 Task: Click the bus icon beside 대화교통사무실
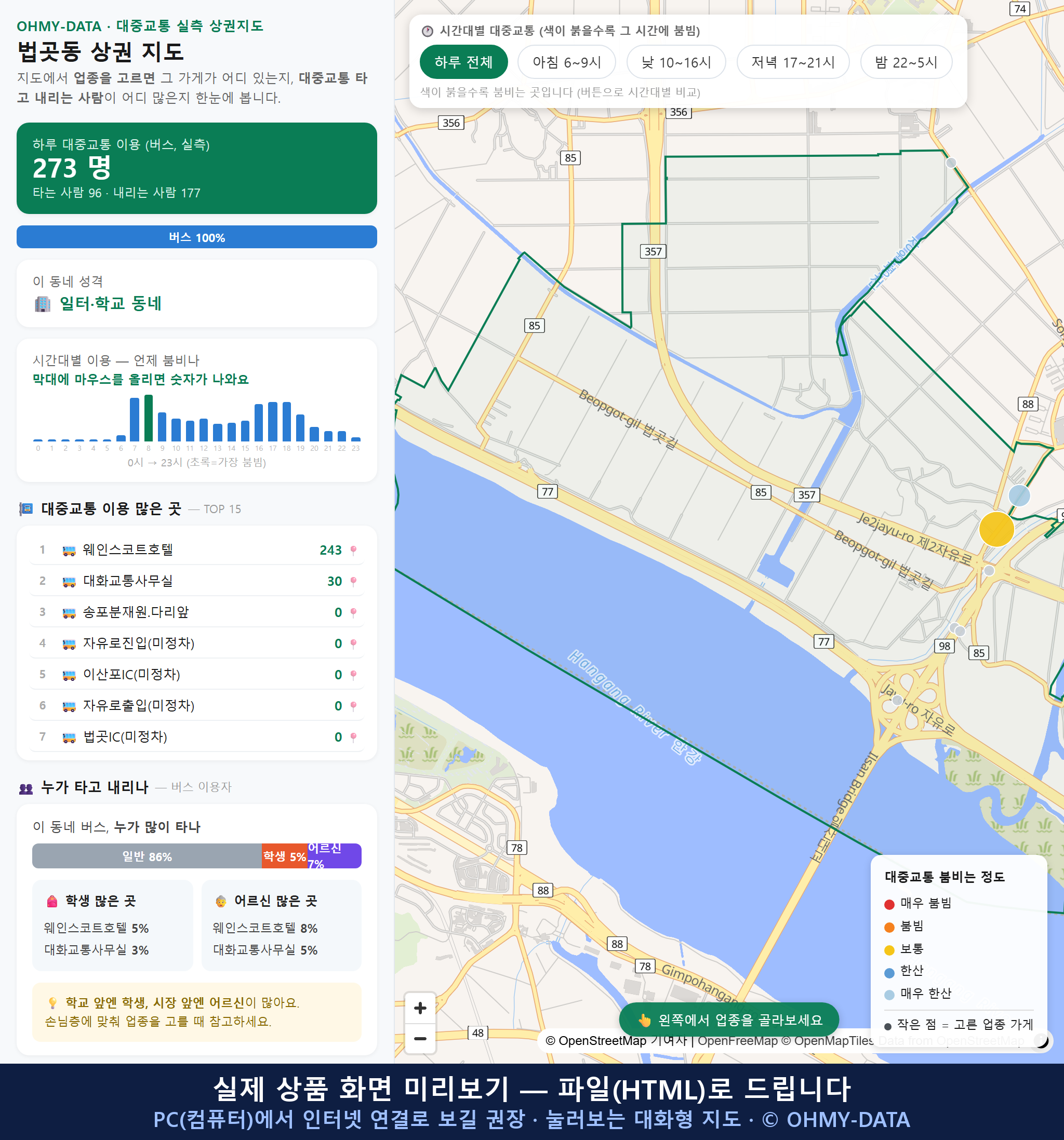(69, 582)
